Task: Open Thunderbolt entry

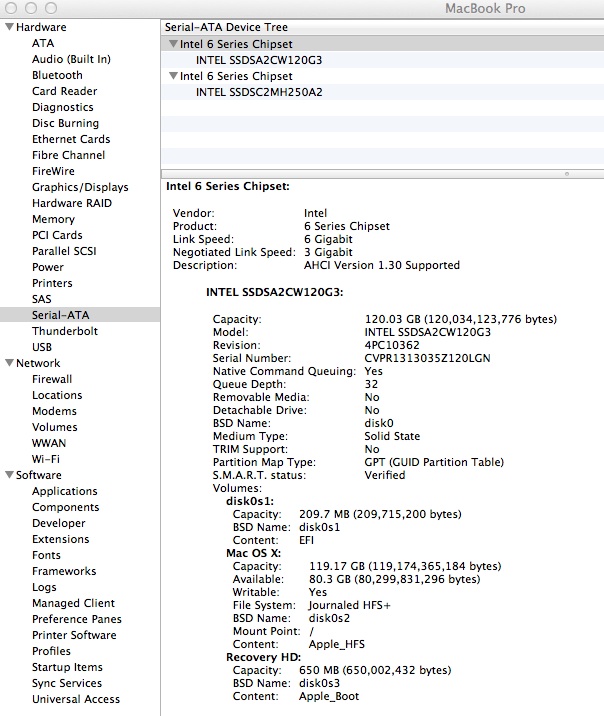Action: pos(65,331)
